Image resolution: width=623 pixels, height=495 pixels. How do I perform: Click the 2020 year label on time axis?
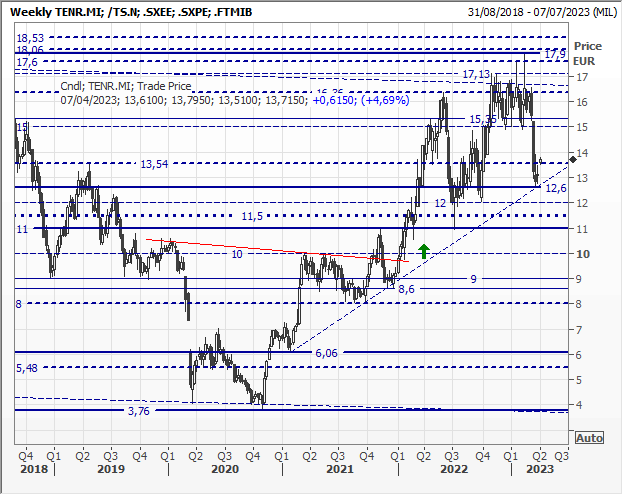coord(225,469)
